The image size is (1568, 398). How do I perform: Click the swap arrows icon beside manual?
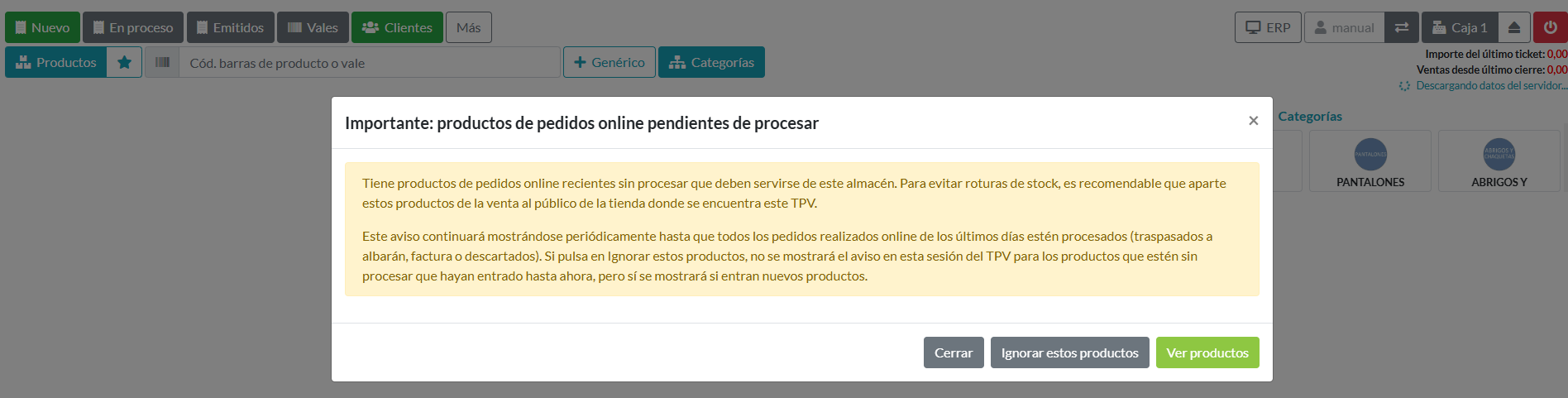(1402, 27)
